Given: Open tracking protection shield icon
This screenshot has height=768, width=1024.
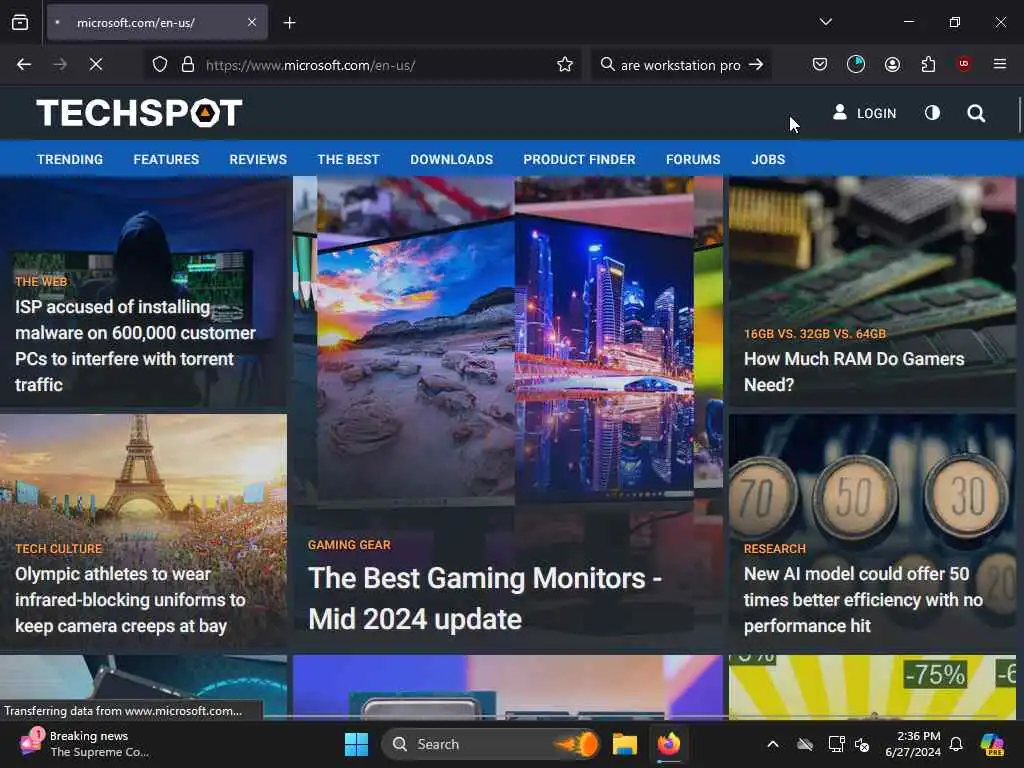Looking at the screenshot, I should [x=160, y=65].
